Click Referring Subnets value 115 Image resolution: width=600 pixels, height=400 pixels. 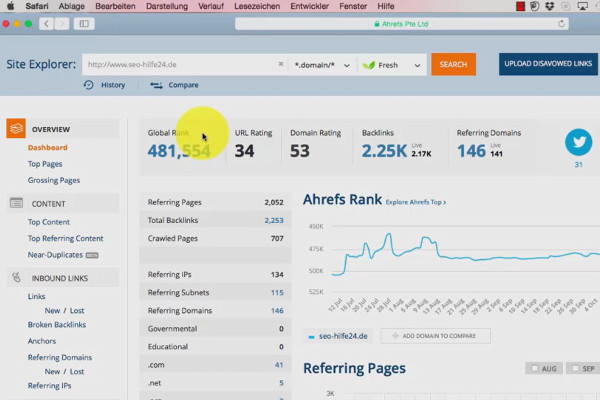click(x=277, y=292)
